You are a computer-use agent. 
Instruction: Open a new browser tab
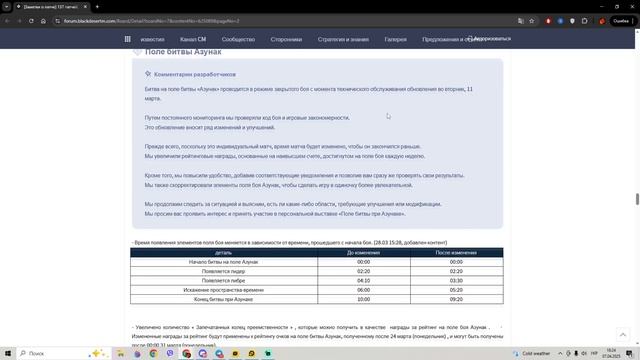coord(97,7)
